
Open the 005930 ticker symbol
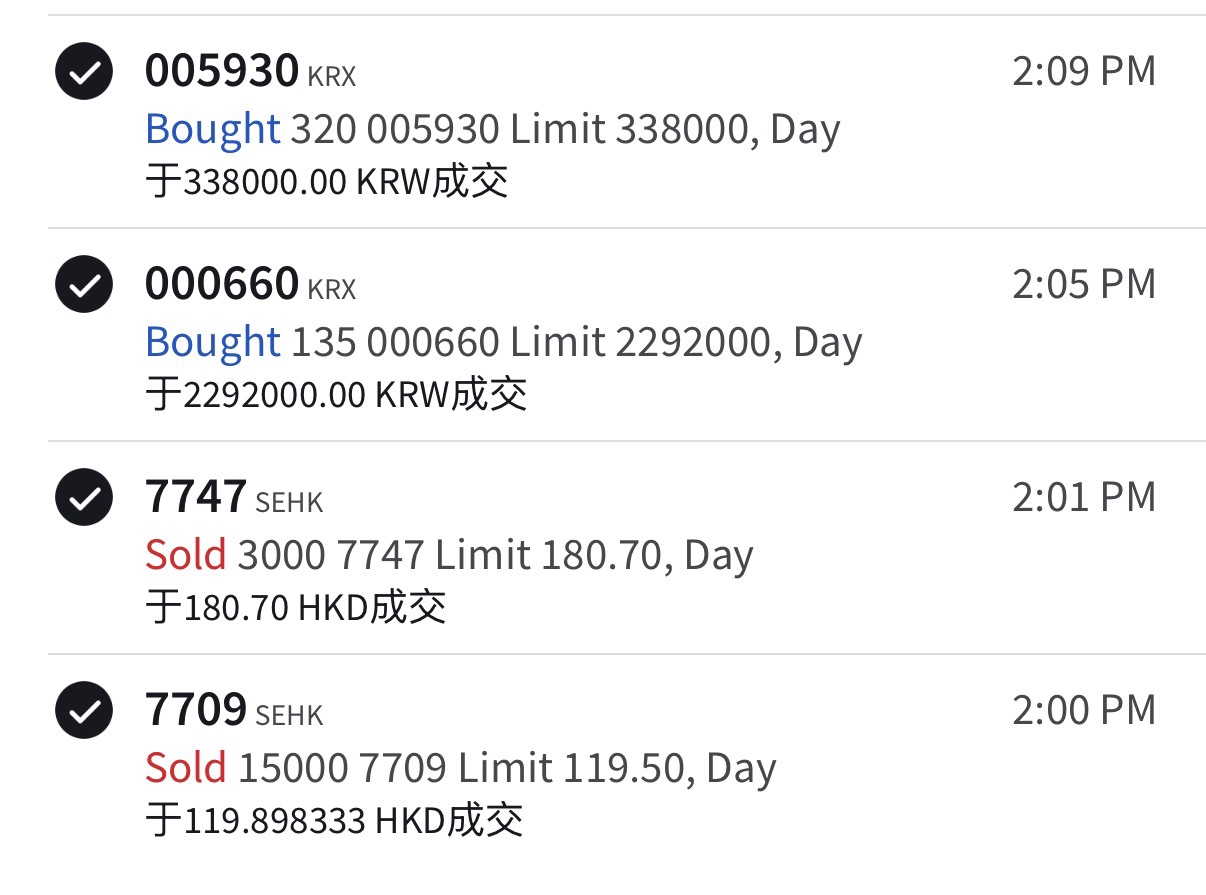coord(222,71)
